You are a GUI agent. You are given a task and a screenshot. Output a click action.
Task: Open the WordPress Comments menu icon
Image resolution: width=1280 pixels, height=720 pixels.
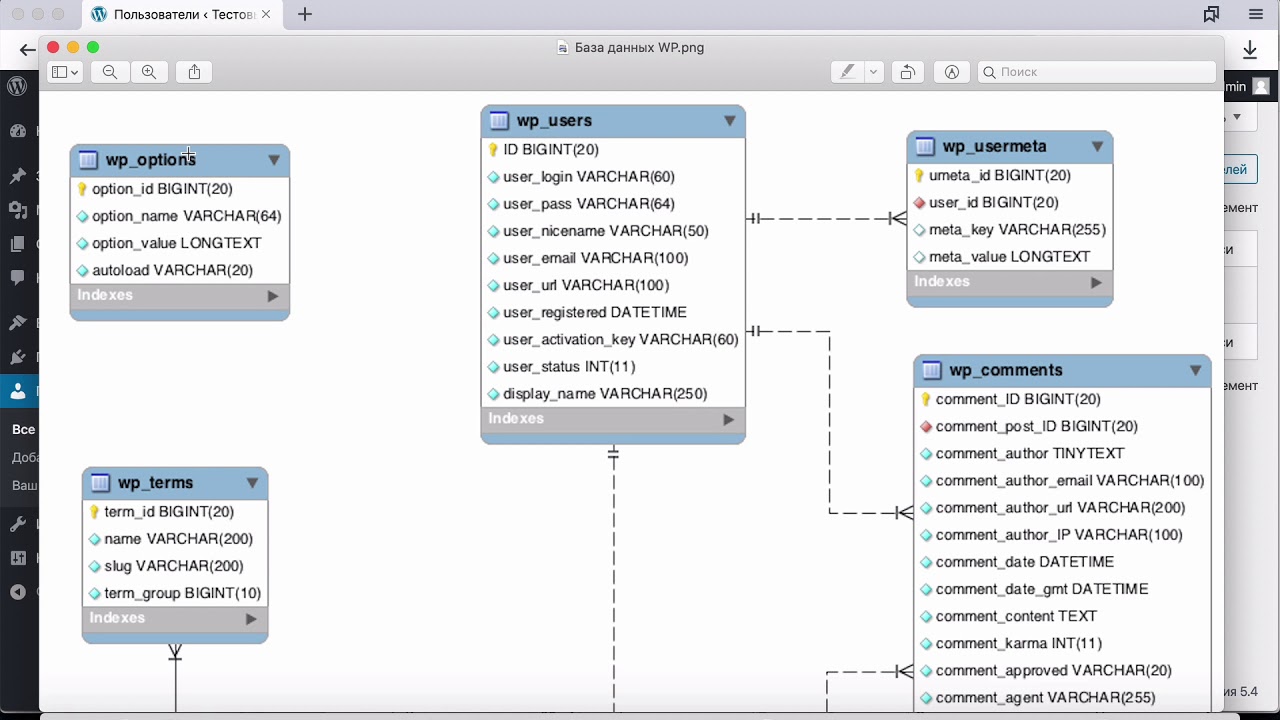[x=18, y=278]
